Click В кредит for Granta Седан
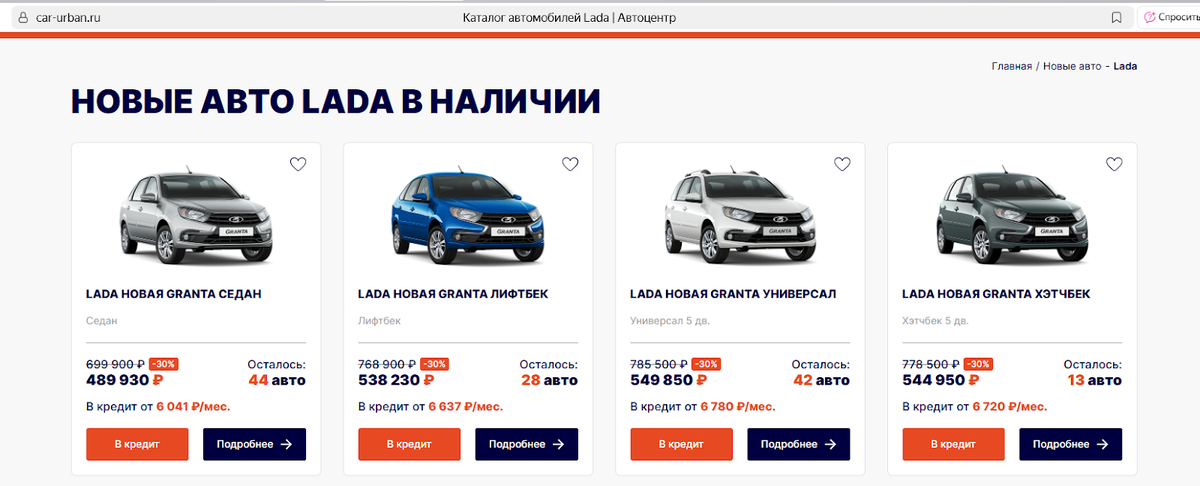The width and height of the screenshot is (1200, 486). [x=137, y=444]
